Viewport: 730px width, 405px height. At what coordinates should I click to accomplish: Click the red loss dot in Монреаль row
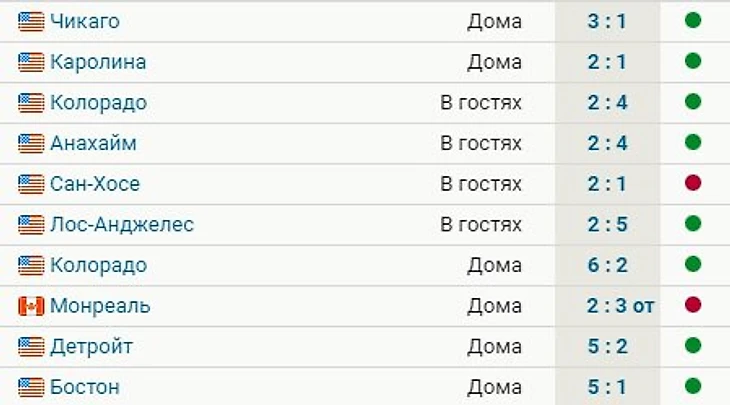[x=693, y=305]
